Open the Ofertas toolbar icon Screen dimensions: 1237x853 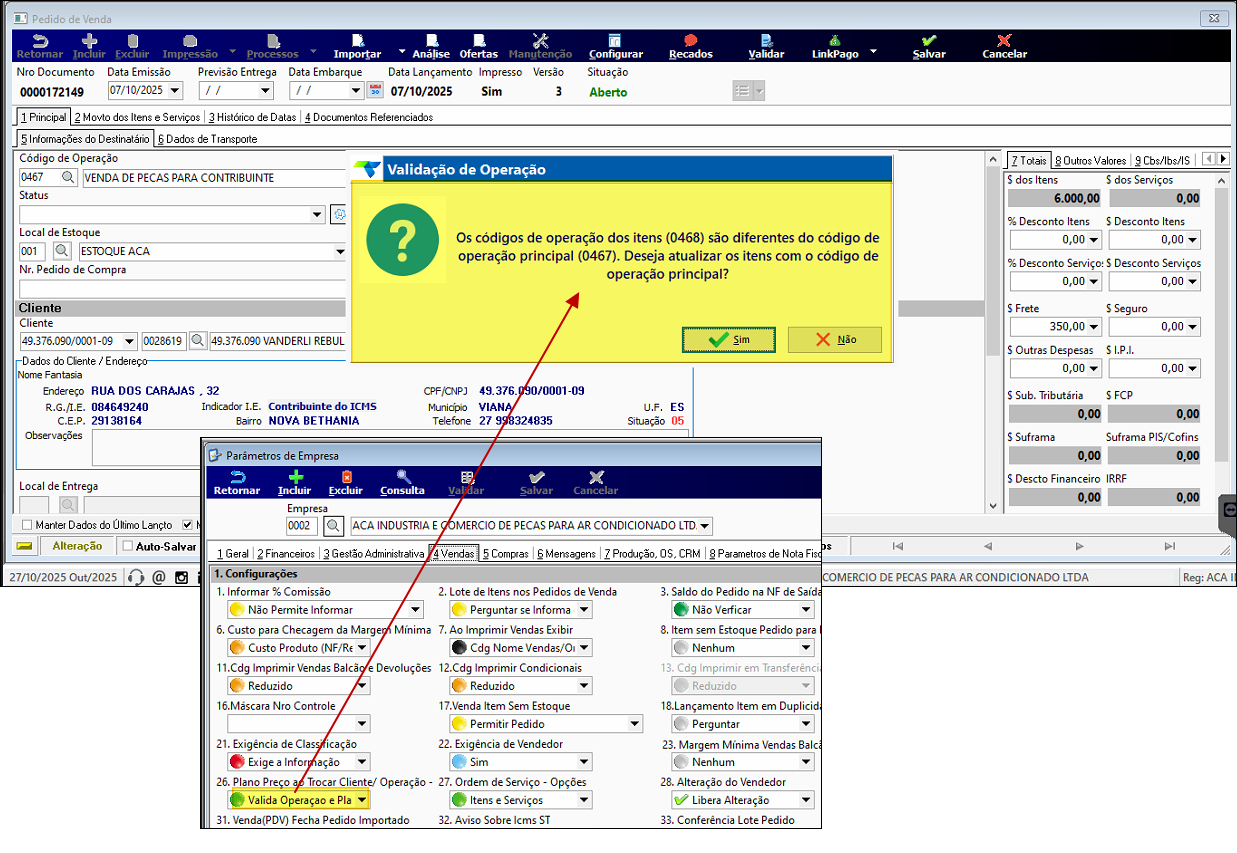478,46
